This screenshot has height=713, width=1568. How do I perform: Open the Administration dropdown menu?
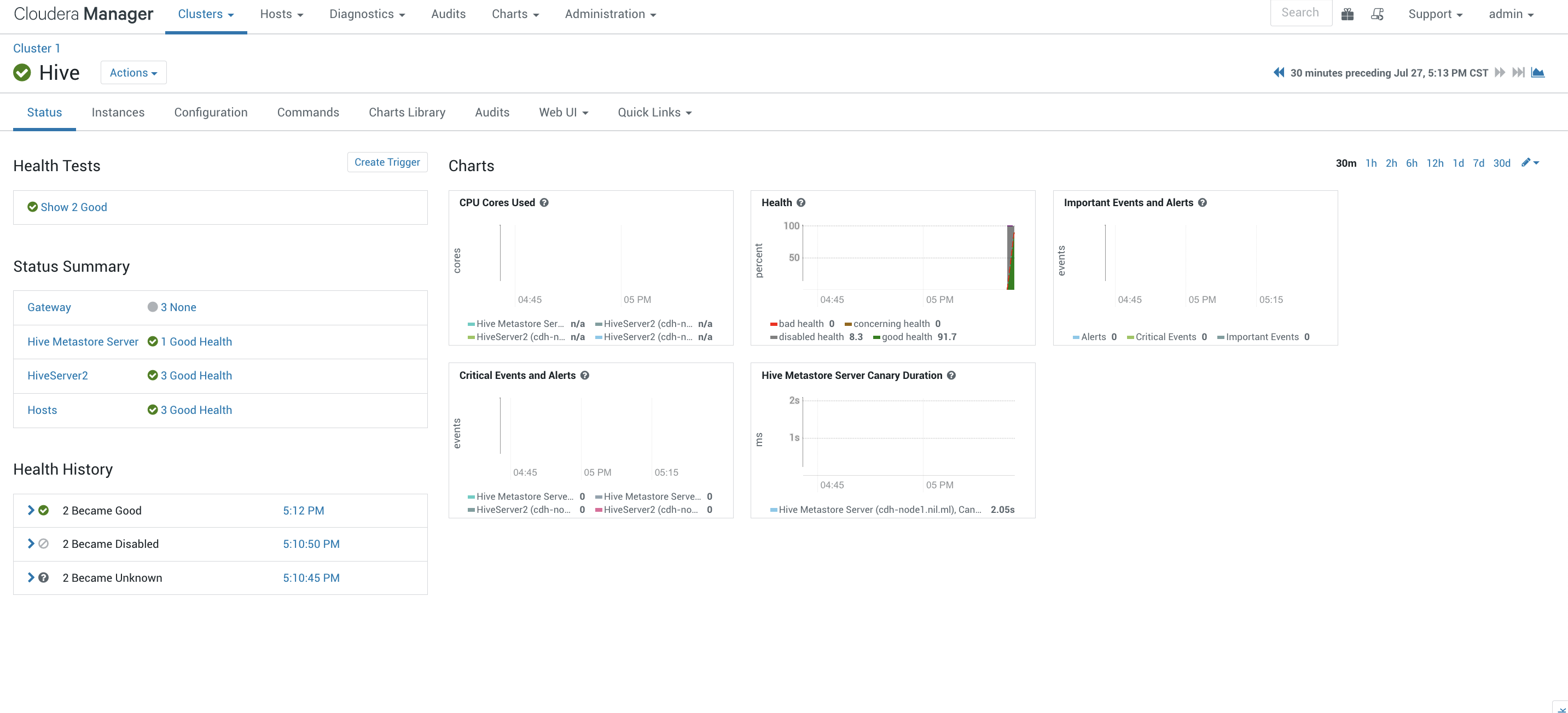click(x=610, y=14)
